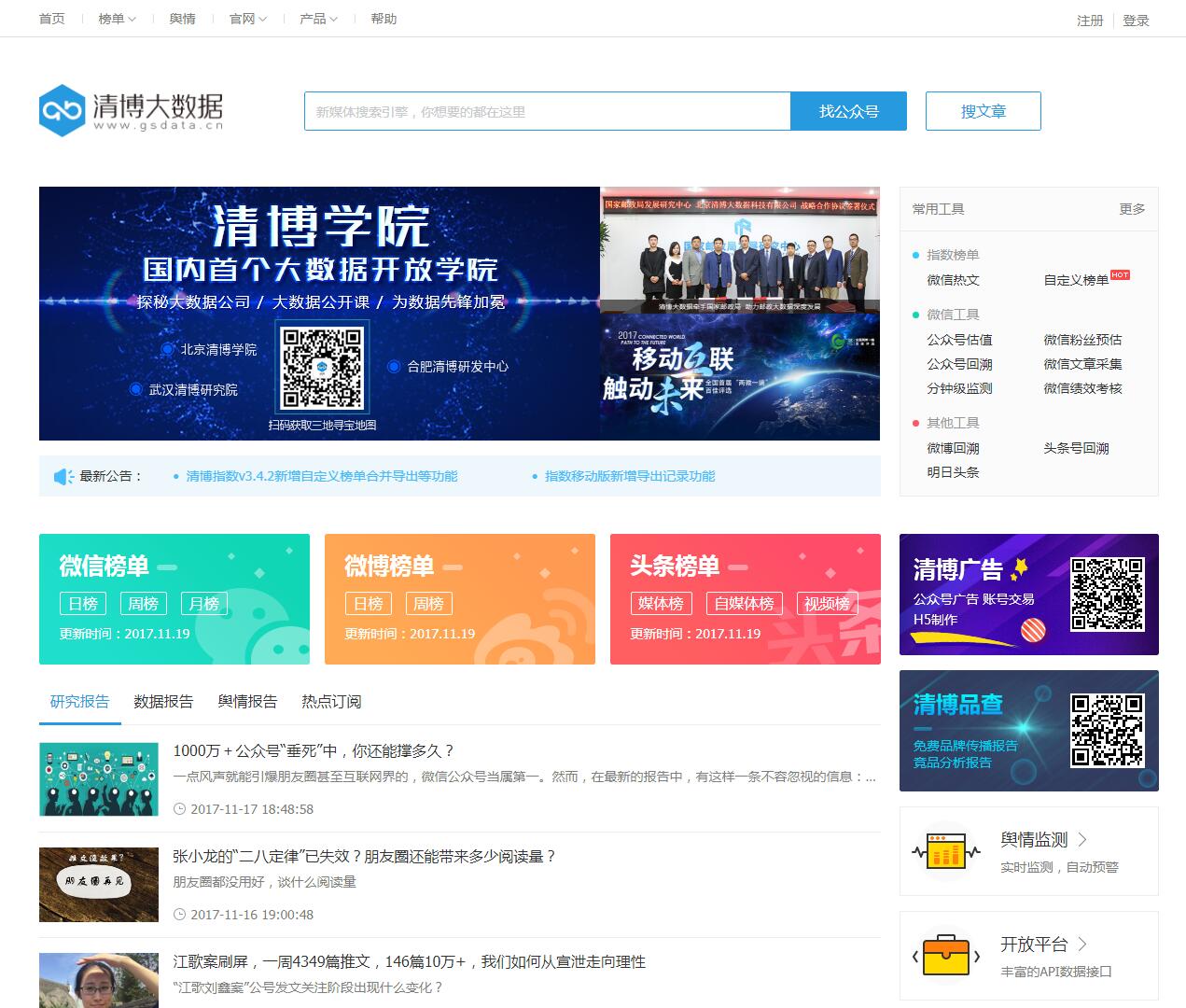
Task: Open the 清博广告 promo card
Action: click(1029, 595)
